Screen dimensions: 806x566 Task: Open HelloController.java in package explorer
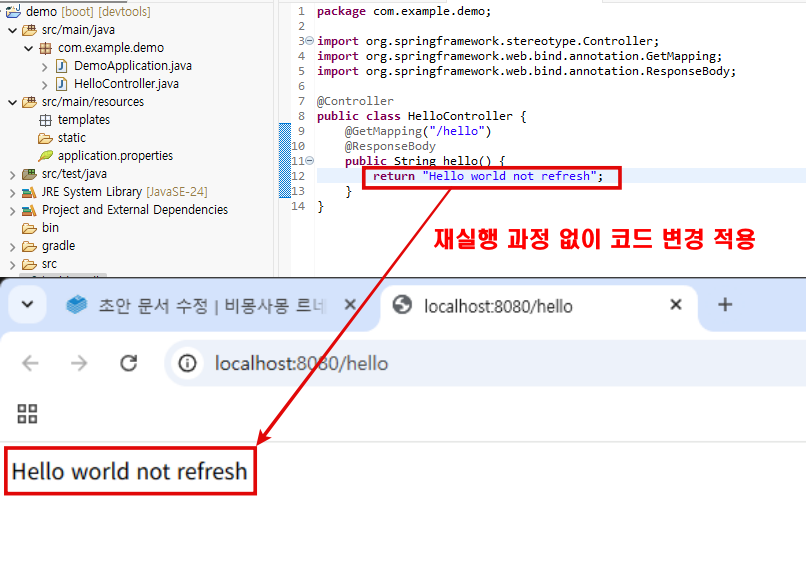pyautogui.click(x=125, y=84)
